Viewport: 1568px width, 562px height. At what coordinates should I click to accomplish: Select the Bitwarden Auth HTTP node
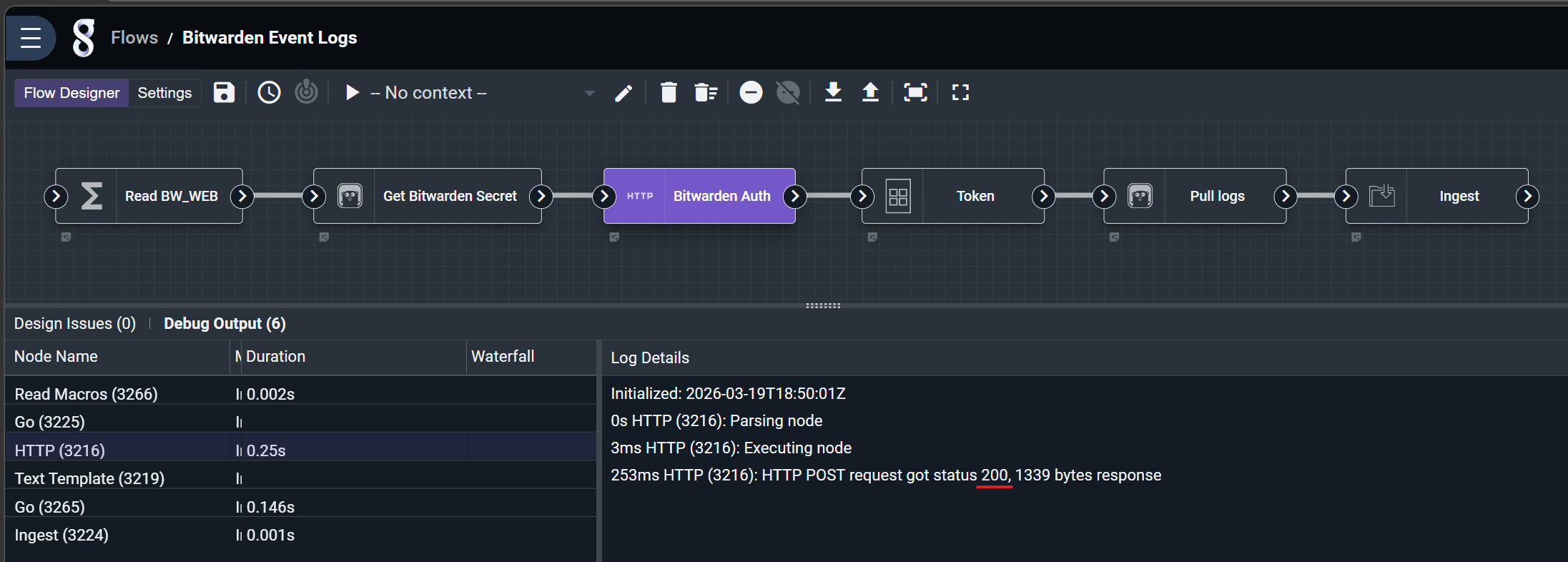(x=699, y=196)
